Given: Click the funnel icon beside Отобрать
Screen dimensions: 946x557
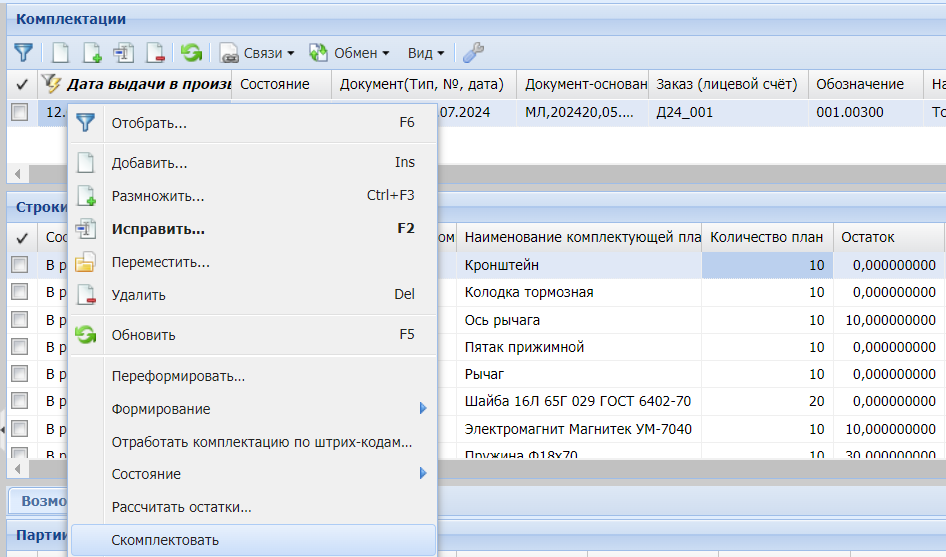Looking at the screenshot, I should (87, 123).
